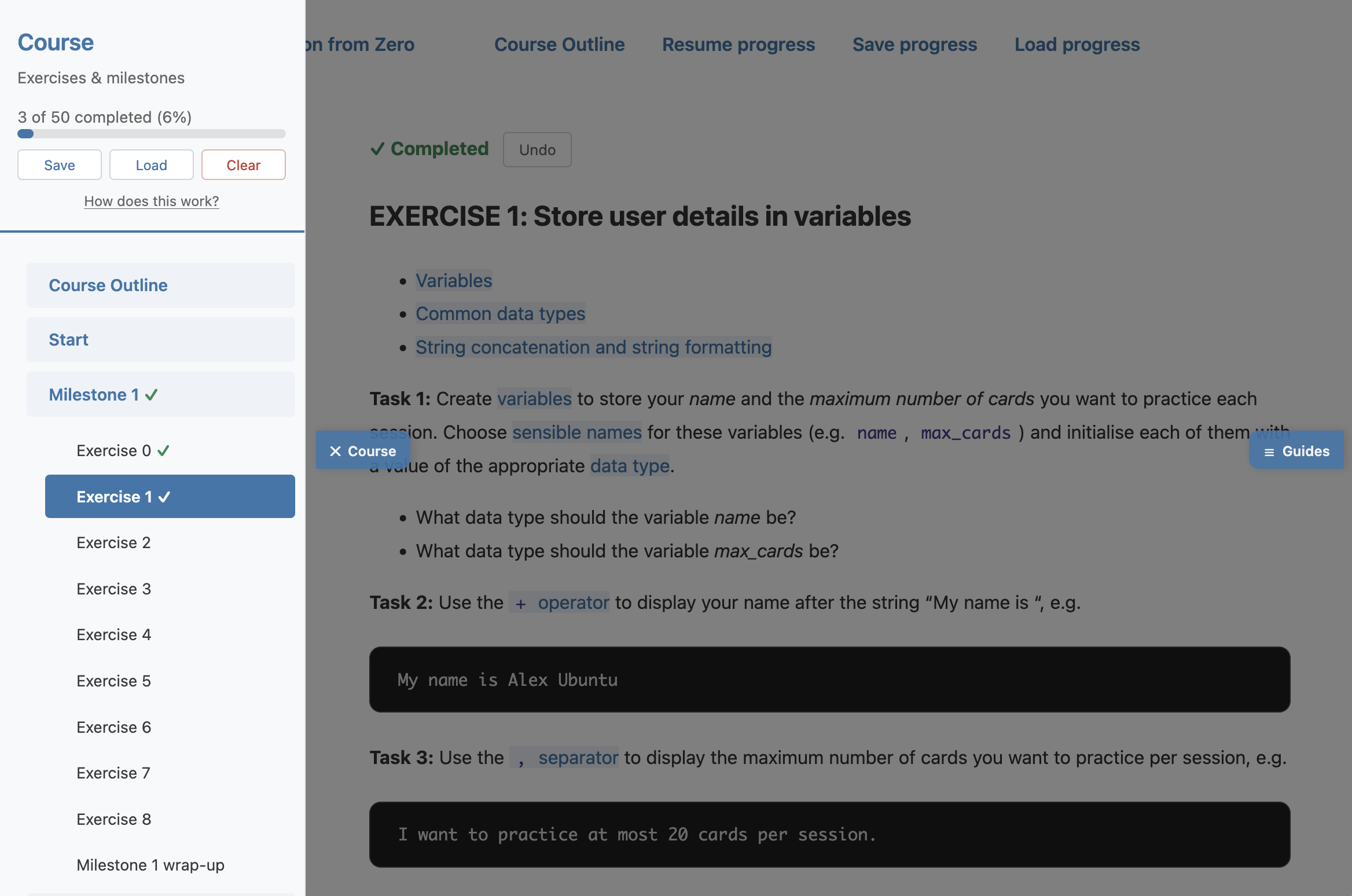The width and height of the screenshot is (1352, 896).
Task: Click the Save button in Course sidebar
Action: point(60,165)
